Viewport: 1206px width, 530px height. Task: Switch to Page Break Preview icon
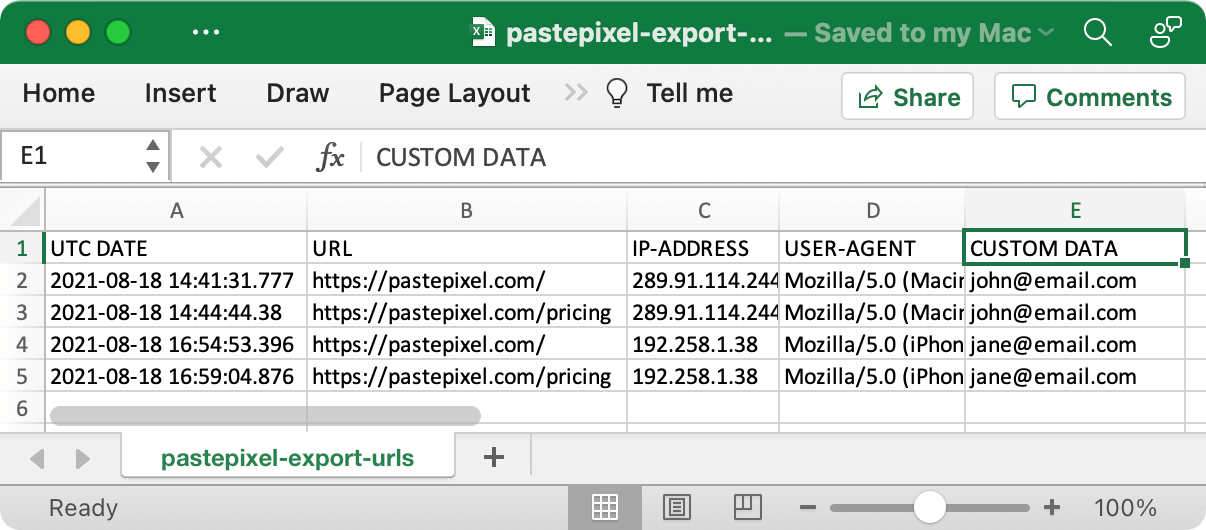pos(748,507)
